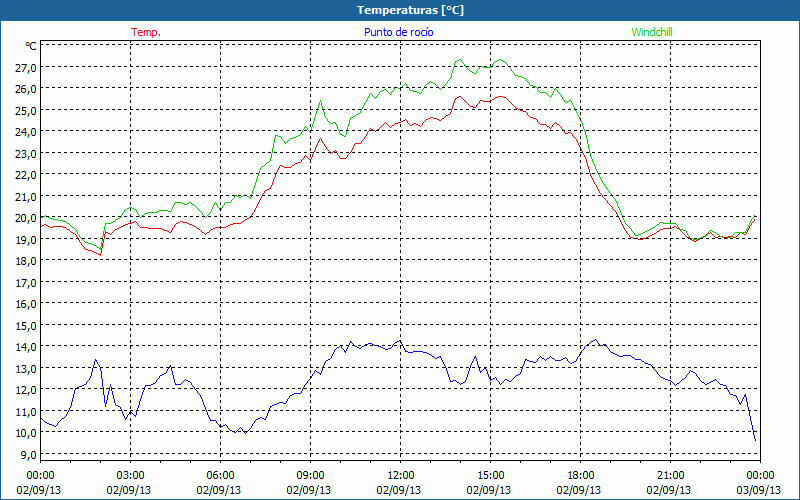800x500 pixels.
Task: Click the Temperaturas [°C] chart title
Action: [410, 10]
